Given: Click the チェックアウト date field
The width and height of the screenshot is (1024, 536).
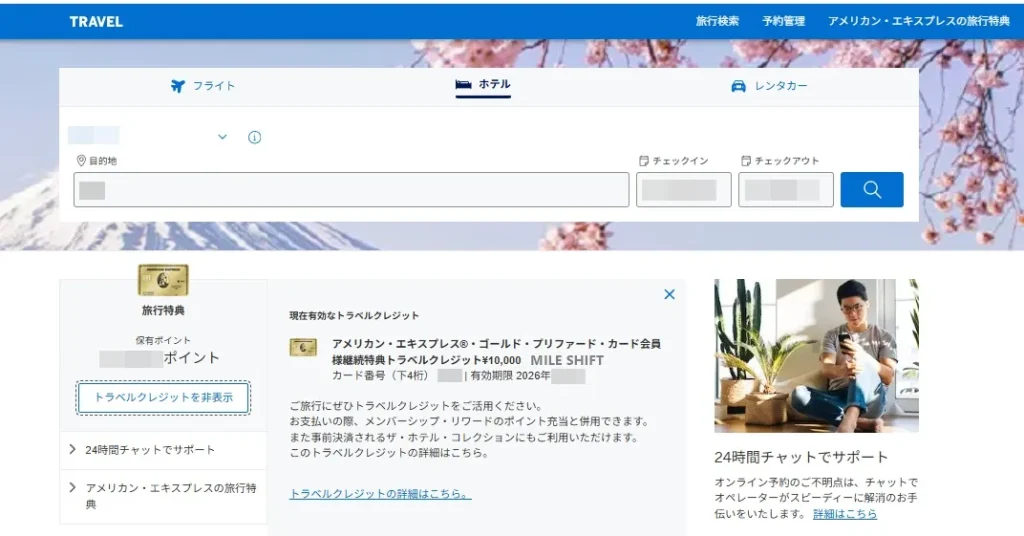Looking at the screenshot, I should tap(786, 190).
